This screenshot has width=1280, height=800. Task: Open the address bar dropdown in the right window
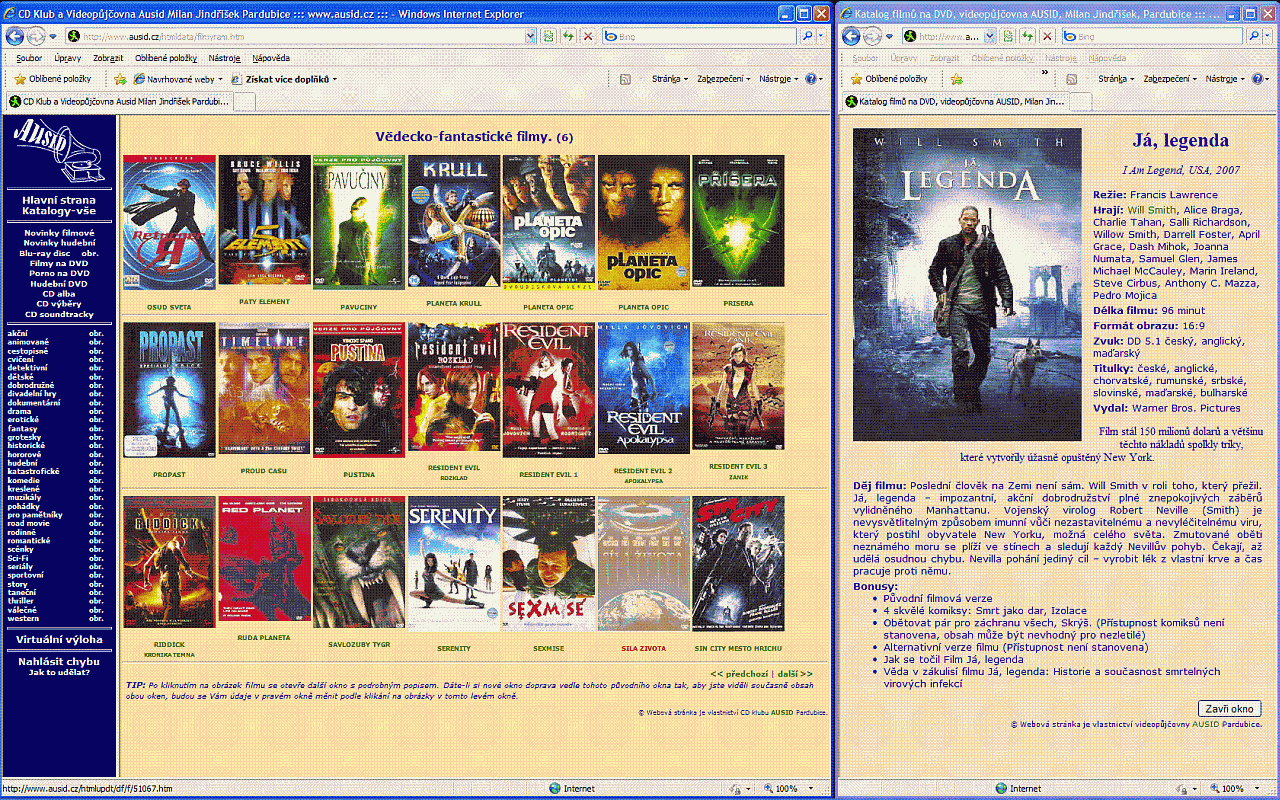click(991, 36)
